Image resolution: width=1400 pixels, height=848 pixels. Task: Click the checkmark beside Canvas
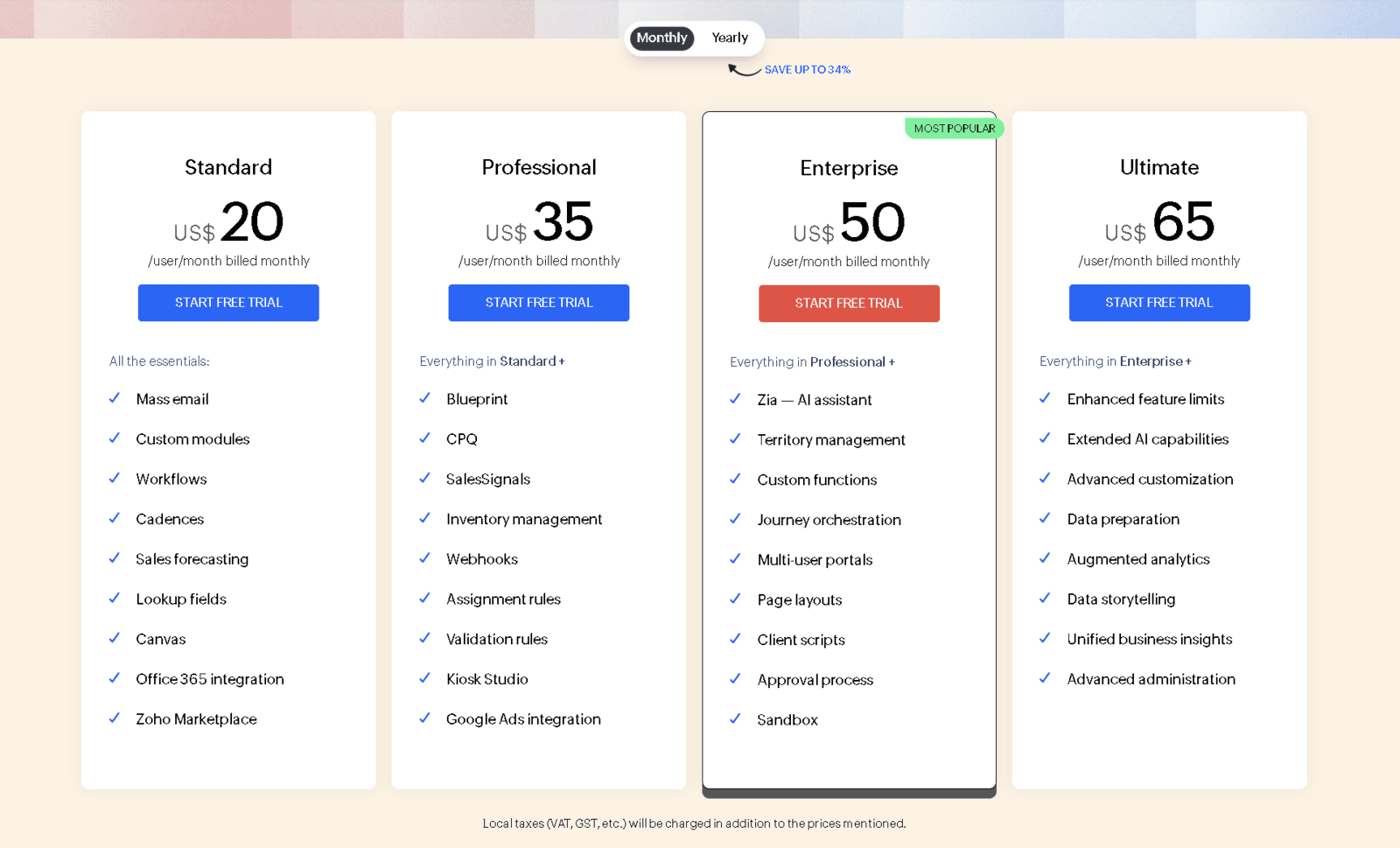115,639
